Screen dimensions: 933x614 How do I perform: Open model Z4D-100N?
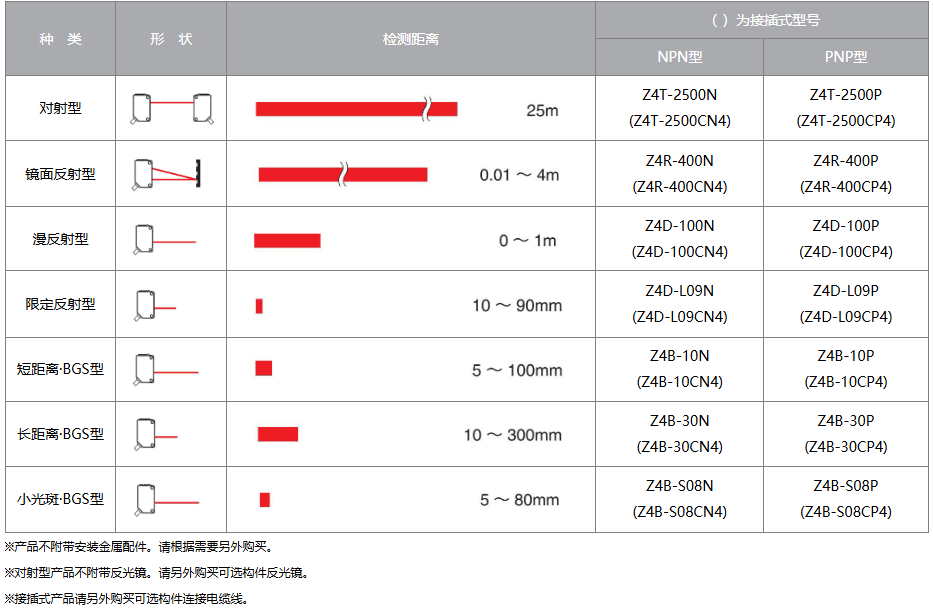coord(679,226)
